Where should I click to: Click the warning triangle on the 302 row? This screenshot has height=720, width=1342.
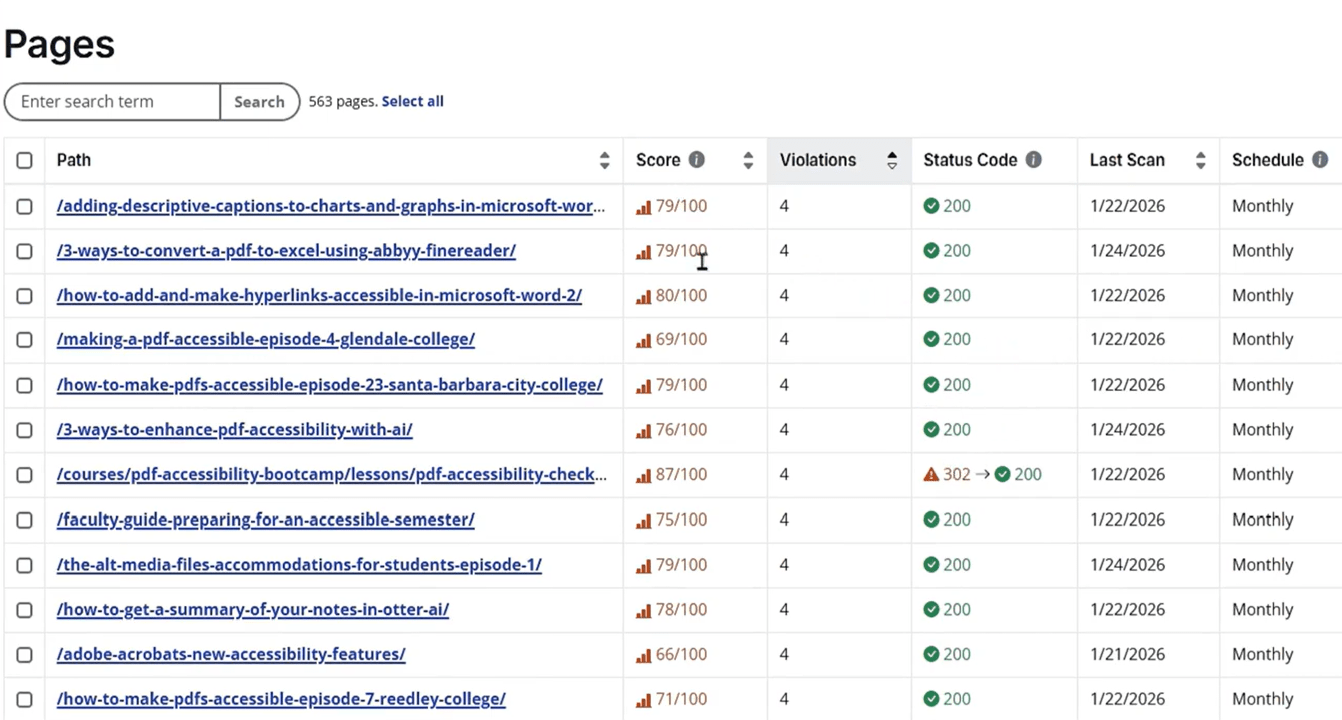click(930, 474)
